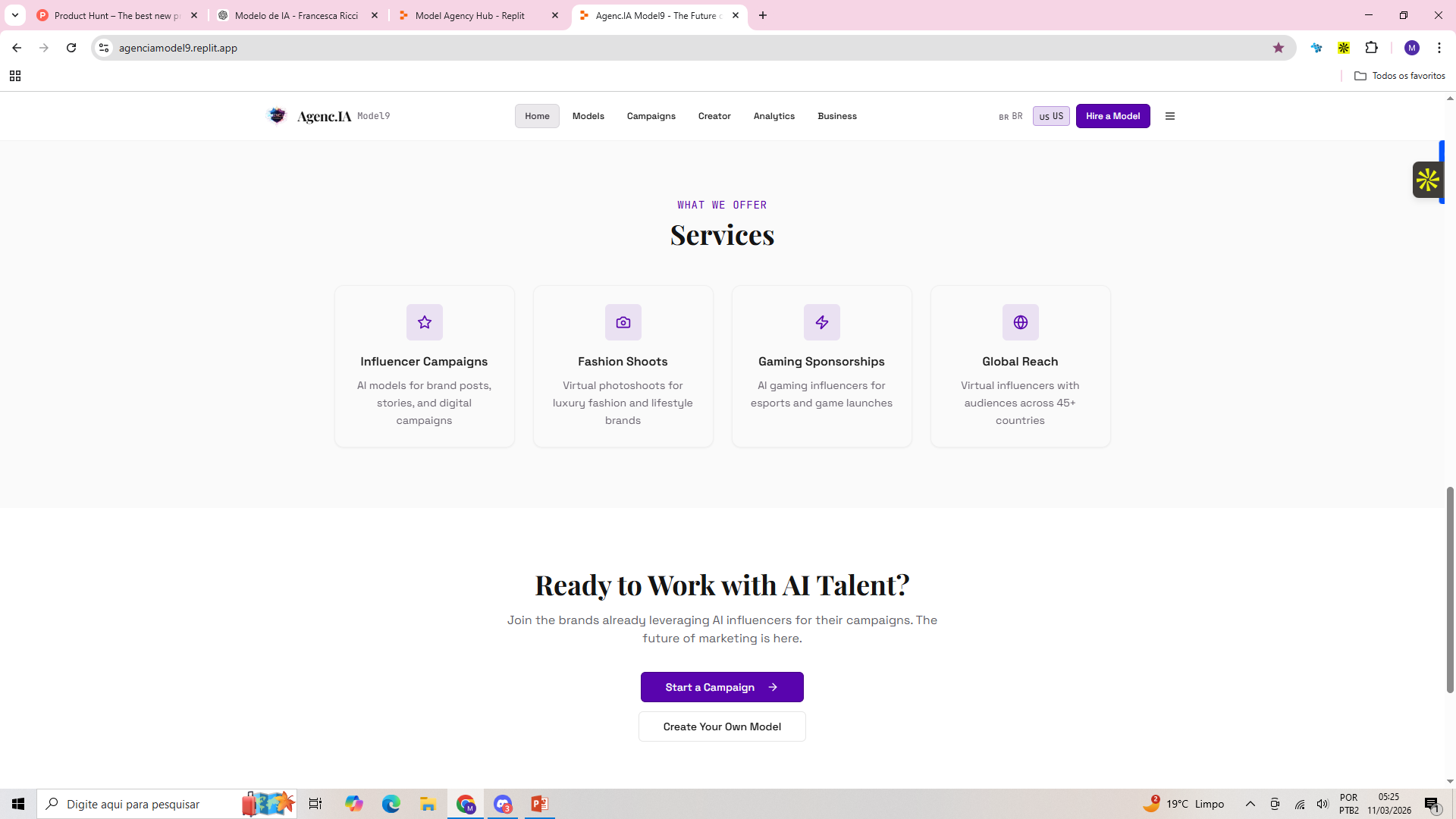Image resolution: width=1456 pixels, height=819 pixels.
Task: Click the camera icon on Fashion Shoots card
Action: click(623, 322)
